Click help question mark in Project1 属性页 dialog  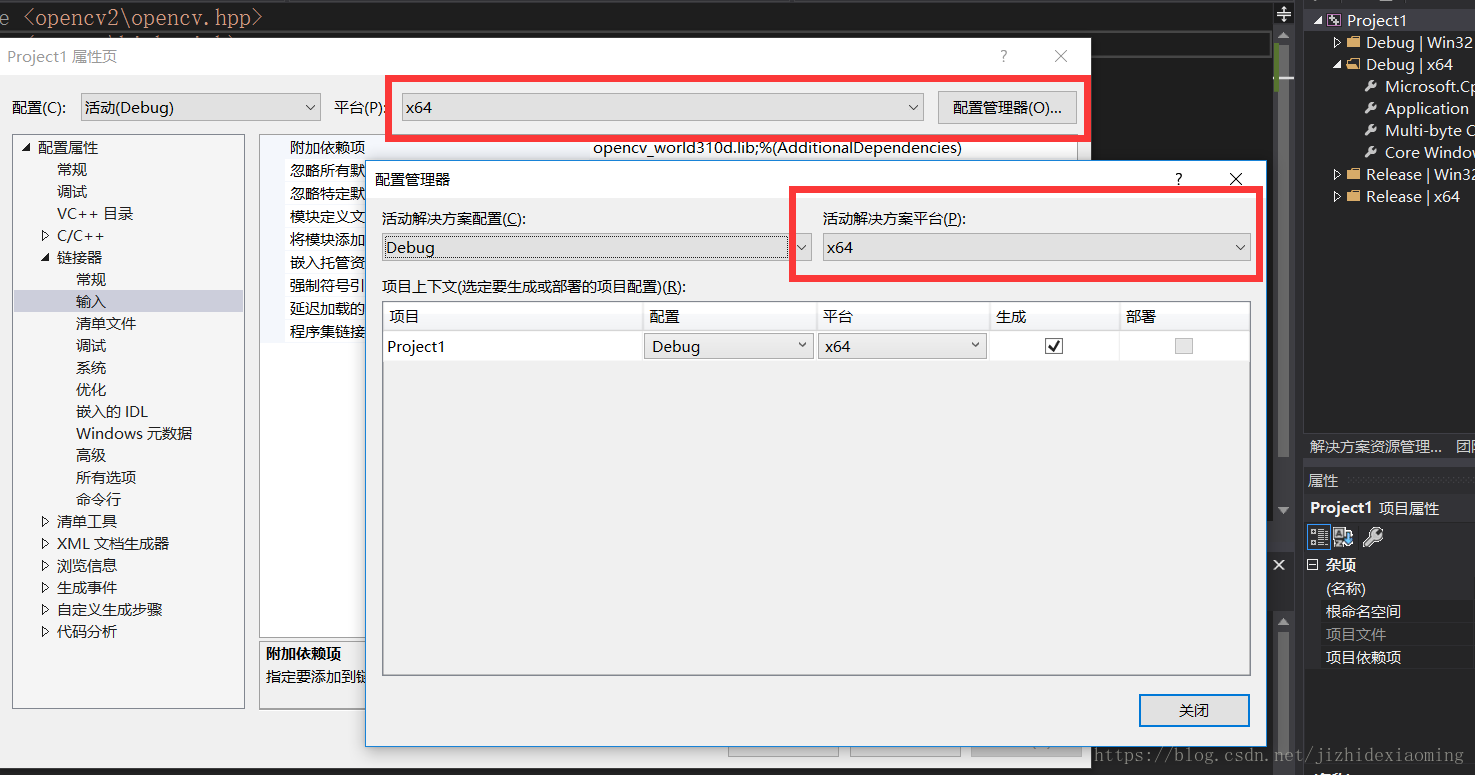(x=1004, y=57)
